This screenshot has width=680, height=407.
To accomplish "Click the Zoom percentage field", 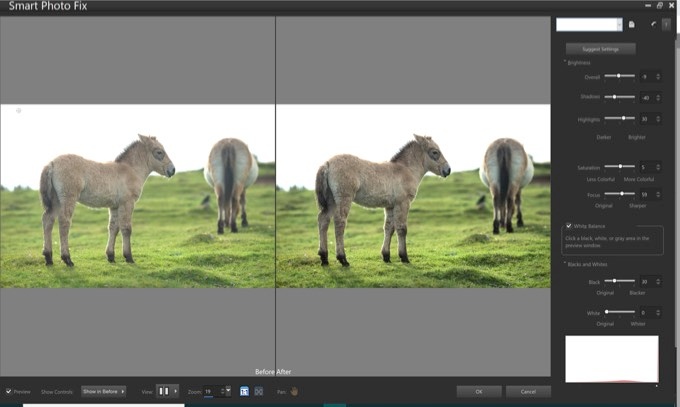I will [x=211, y=391].
